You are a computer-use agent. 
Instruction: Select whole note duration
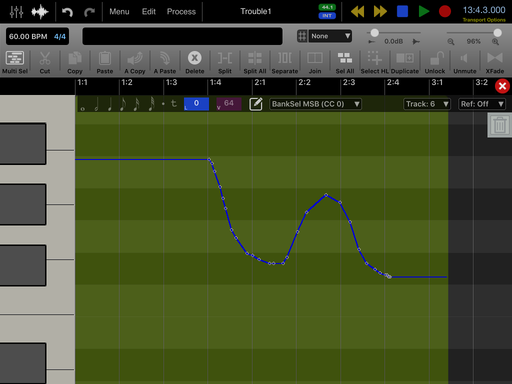pyautogui.click(x=83, y=108)
